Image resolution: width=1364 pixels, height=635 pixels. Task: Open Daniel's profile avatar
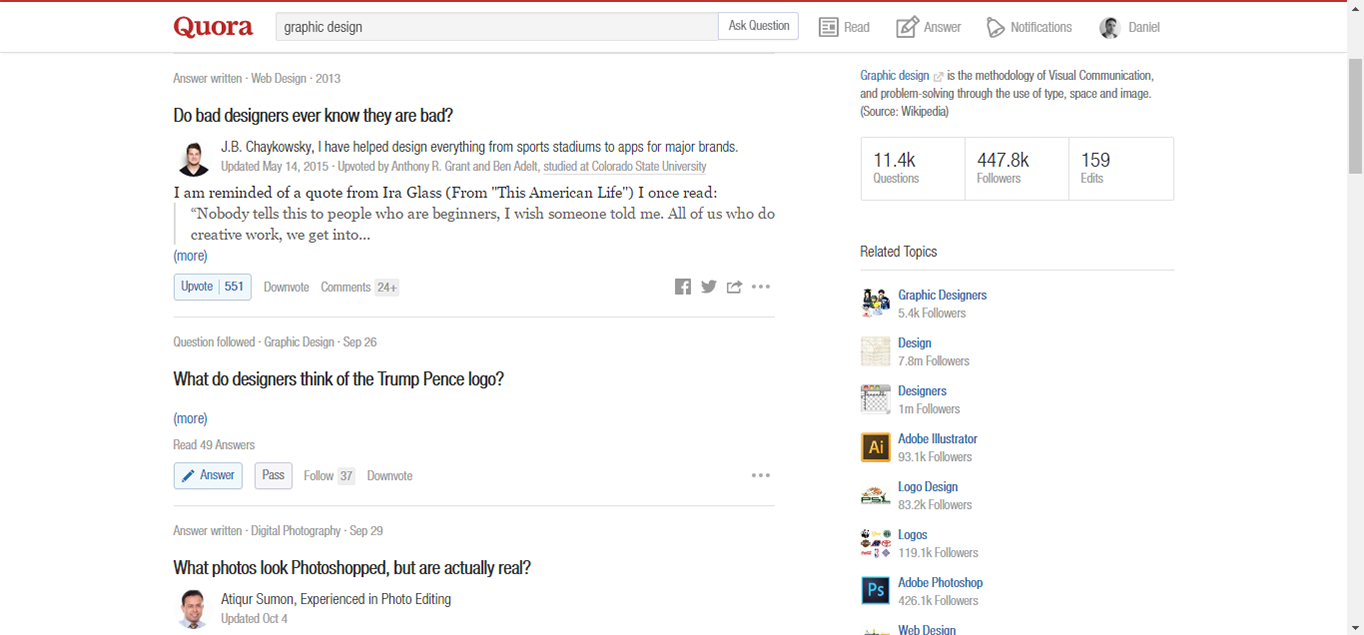pyautogui.click(x=1109, y=27)
